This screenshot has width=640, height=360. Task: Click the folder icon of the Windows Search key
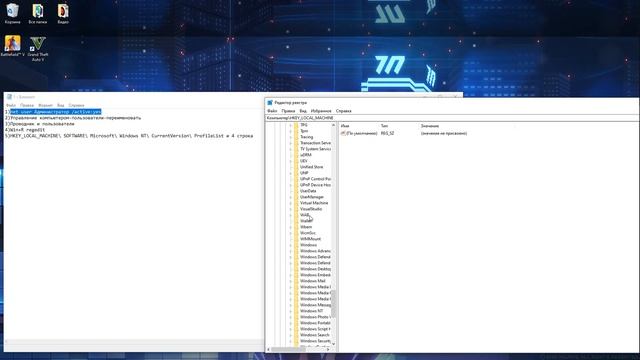[296, 335]
